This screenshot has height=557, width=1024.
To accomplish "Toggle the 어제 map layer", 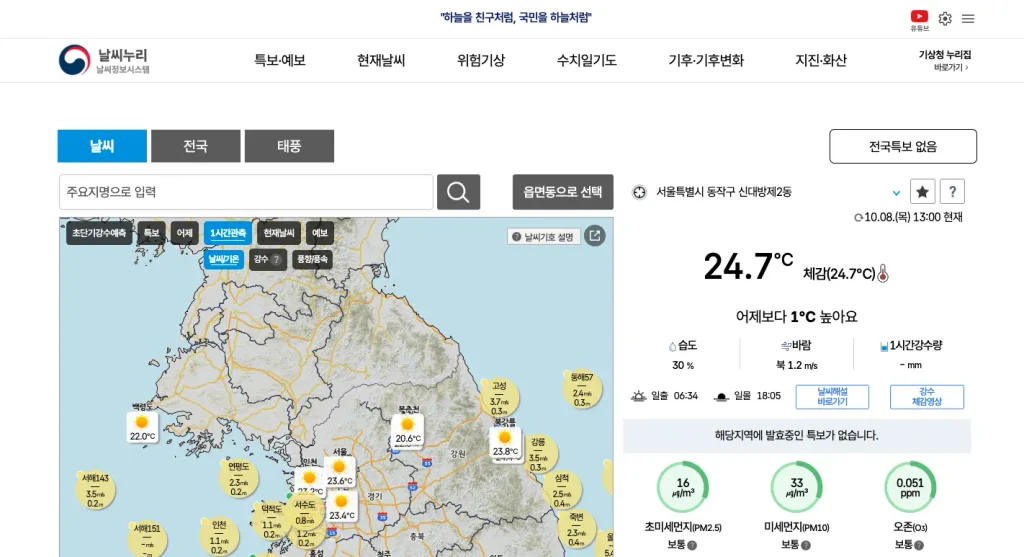I will [185, 233].
